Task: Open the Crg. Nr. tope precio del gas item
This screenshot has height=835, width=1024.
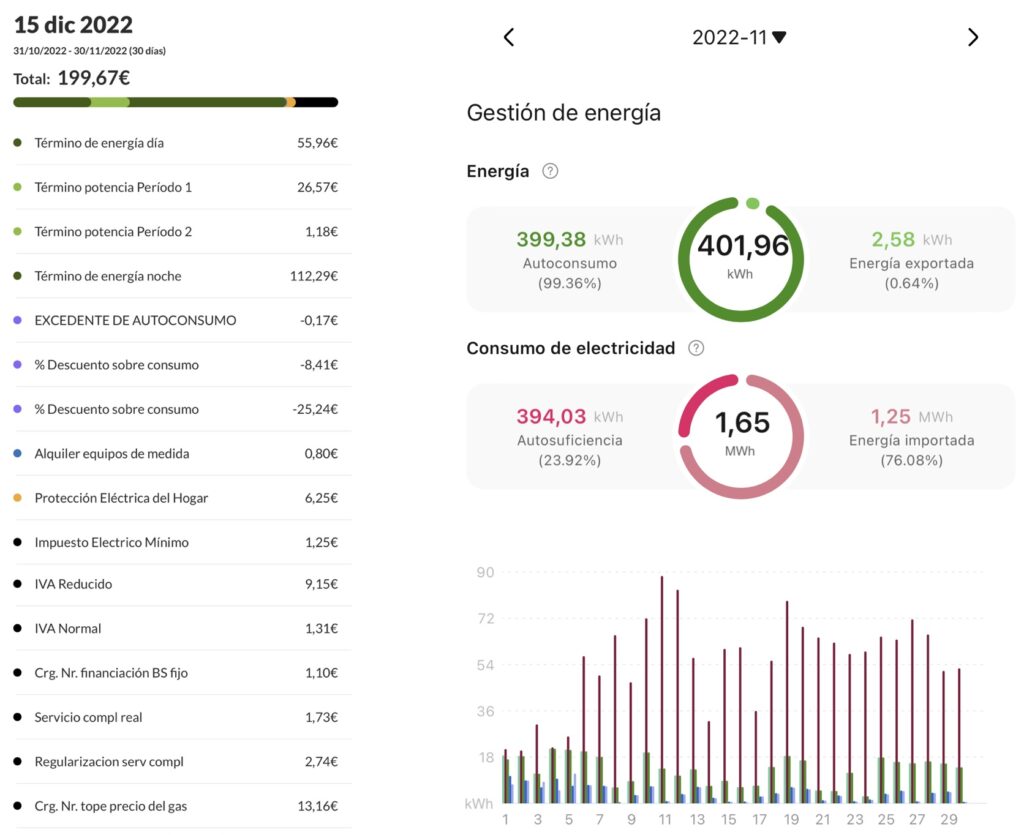Action: click(175, 806)
